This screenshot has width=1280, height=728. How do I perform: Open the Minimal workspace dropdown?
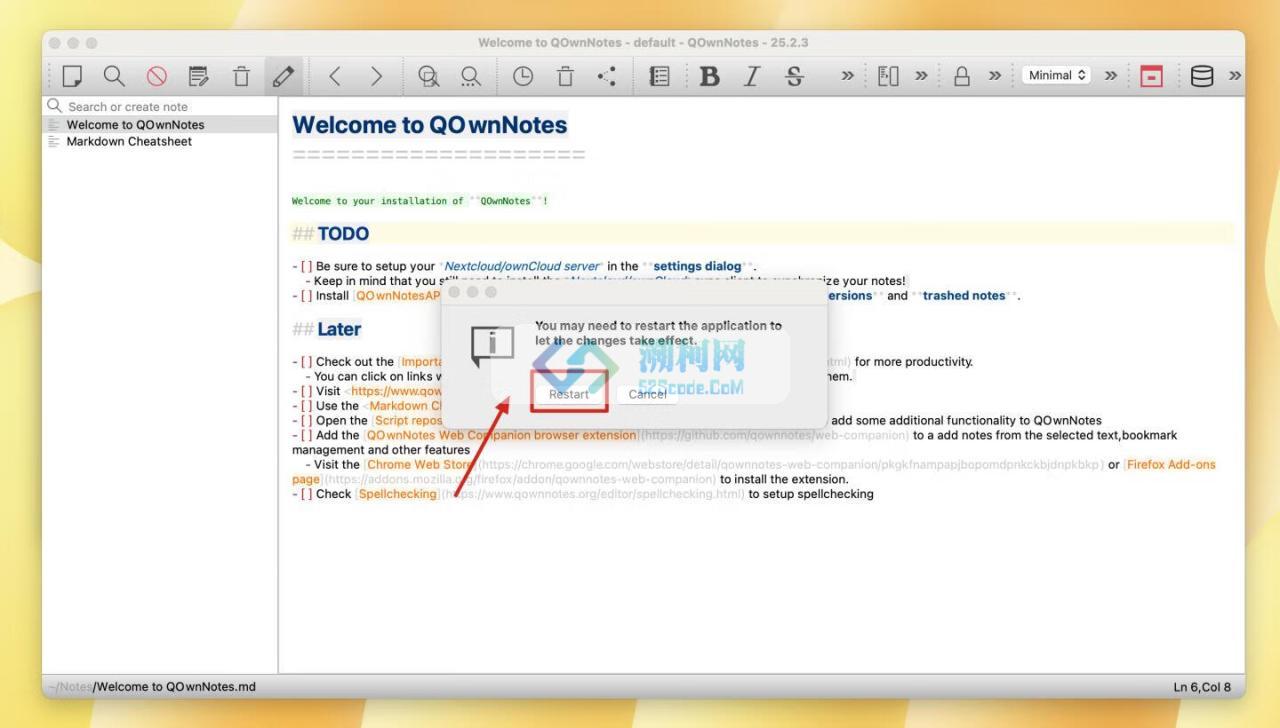(1056, 75)
